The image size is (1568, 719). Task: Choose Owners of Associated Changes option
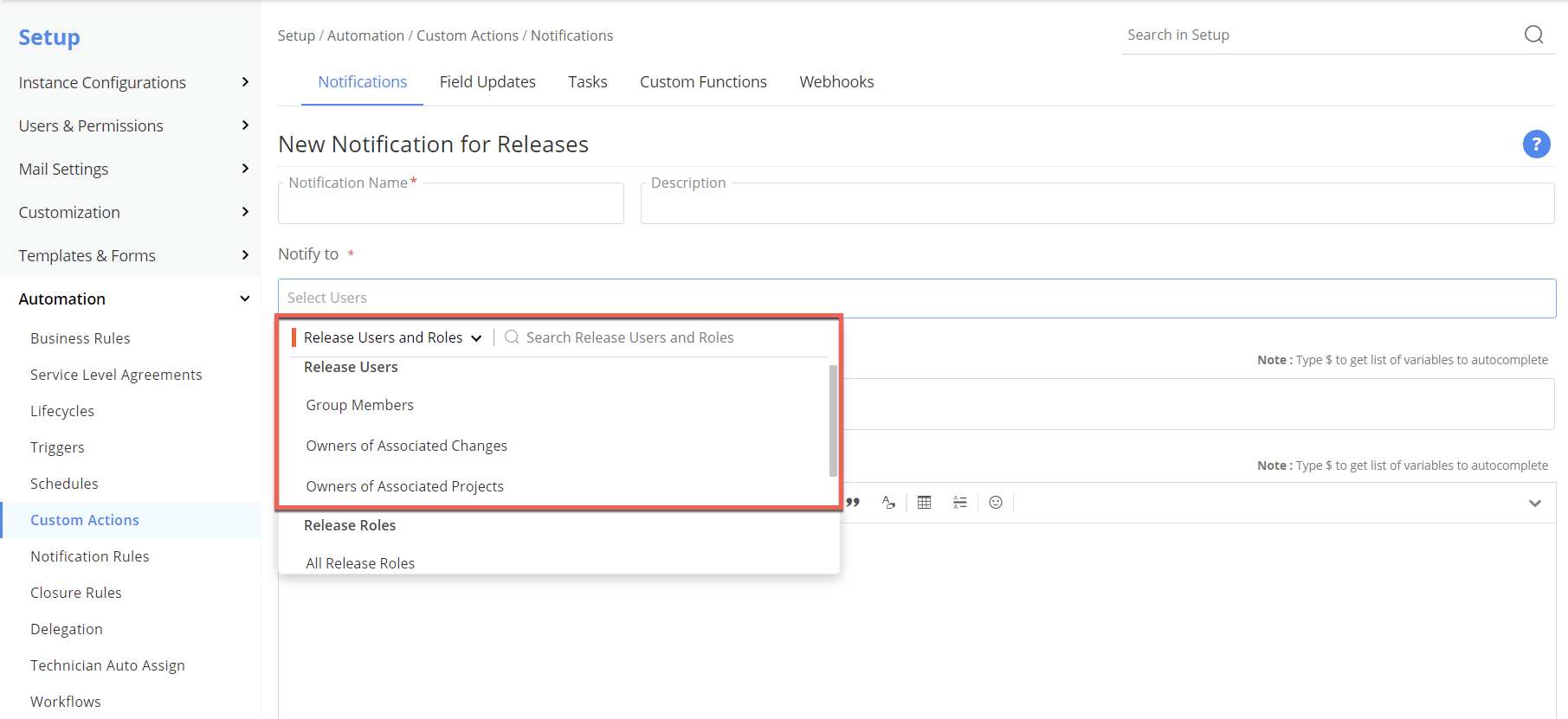[x=406, y=446]
